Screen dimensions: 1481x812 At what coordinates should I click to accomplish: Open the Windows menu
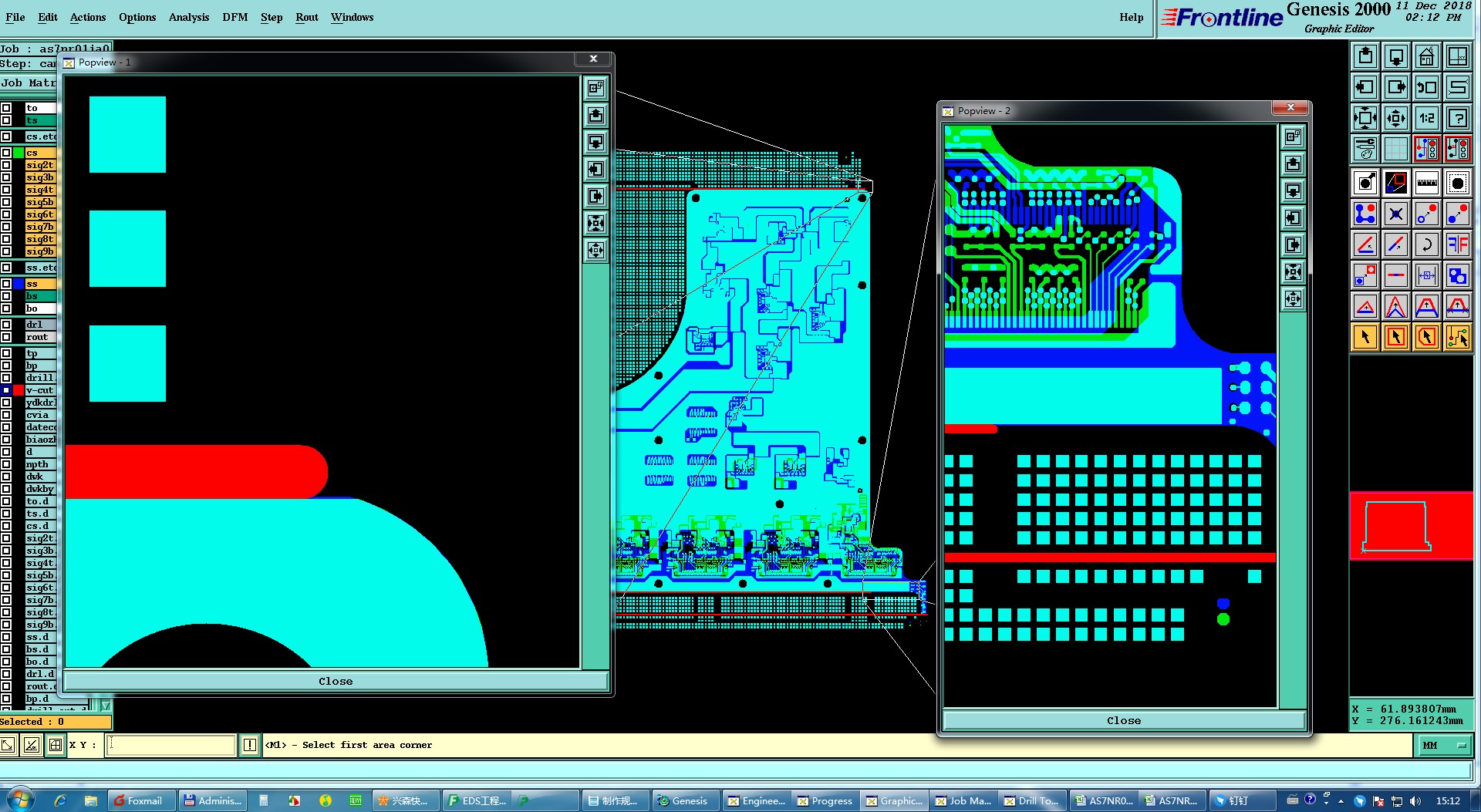point(353,17)
